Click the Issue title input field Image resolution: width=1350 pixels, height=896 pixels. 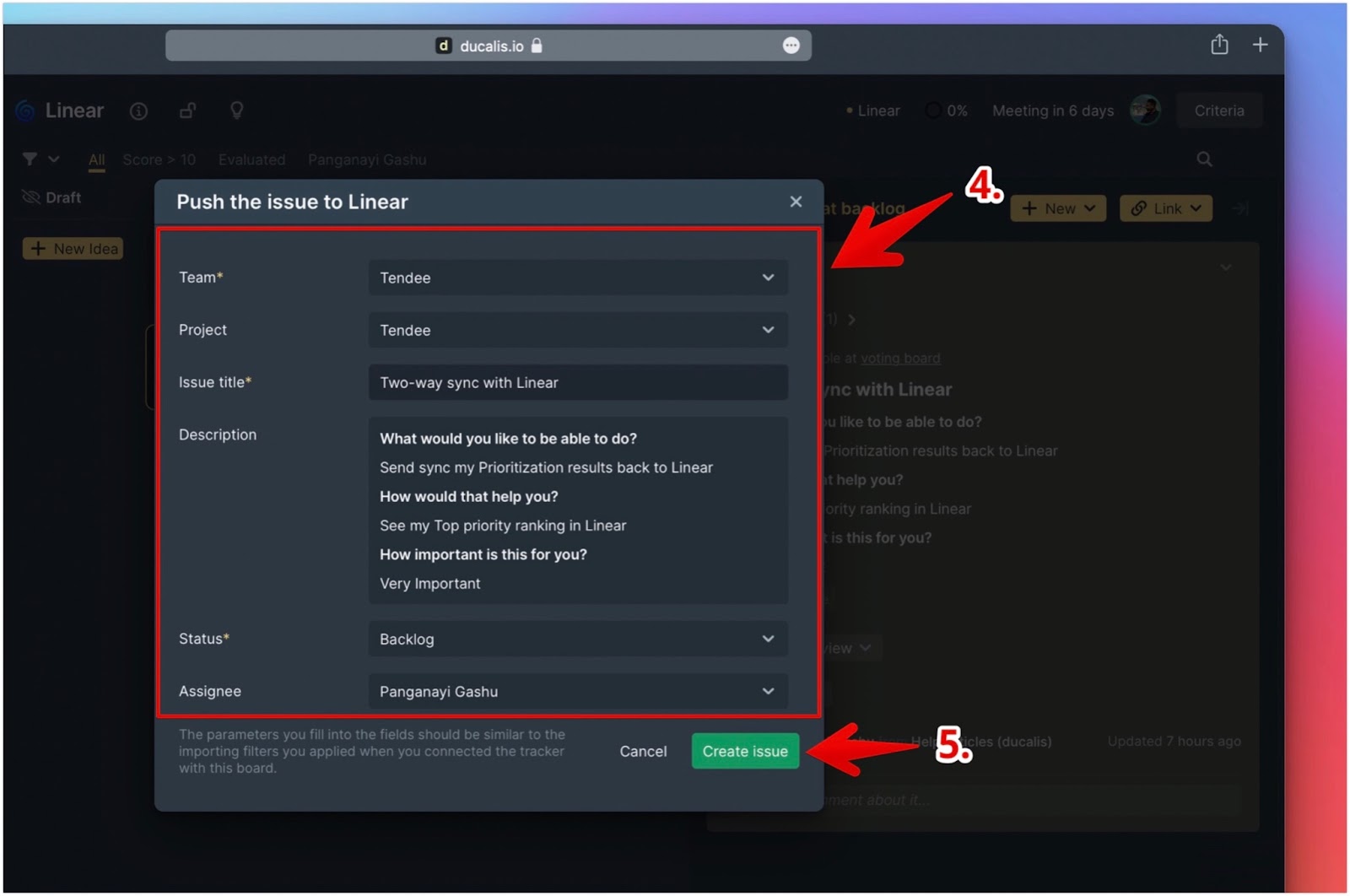click(x=578, y=382)
